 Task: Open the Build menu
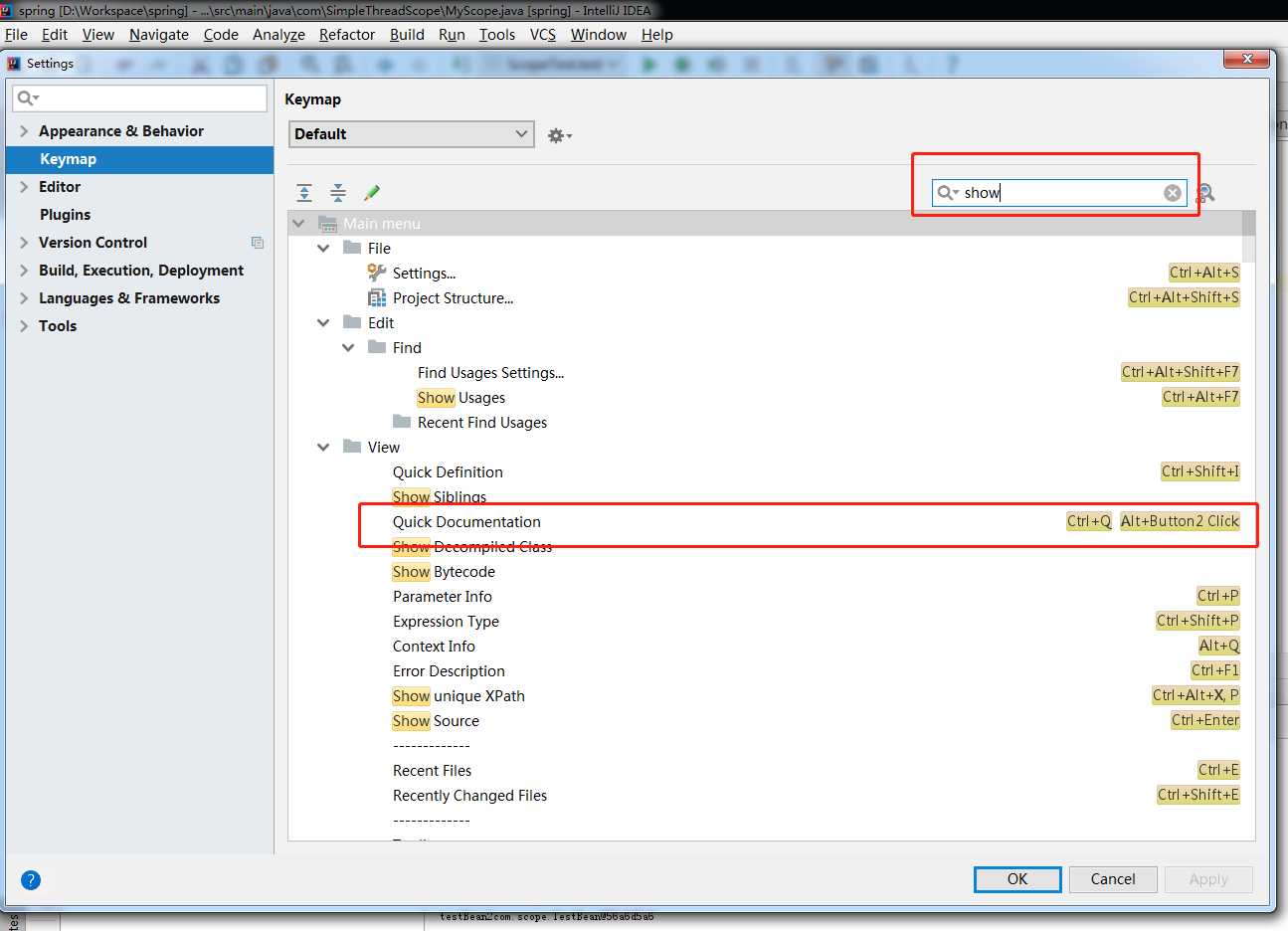point(407,34)
